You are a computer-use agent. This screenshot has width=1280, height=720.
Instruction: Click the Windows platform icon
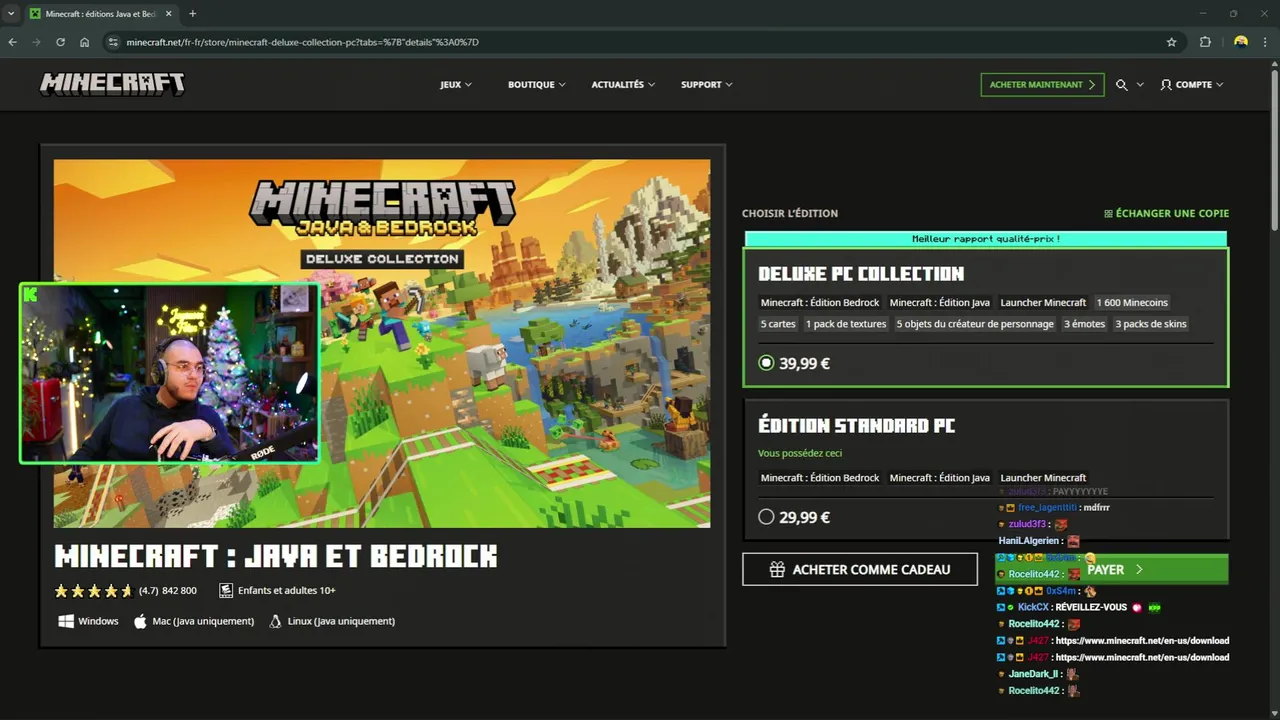[x=66, y=621]
